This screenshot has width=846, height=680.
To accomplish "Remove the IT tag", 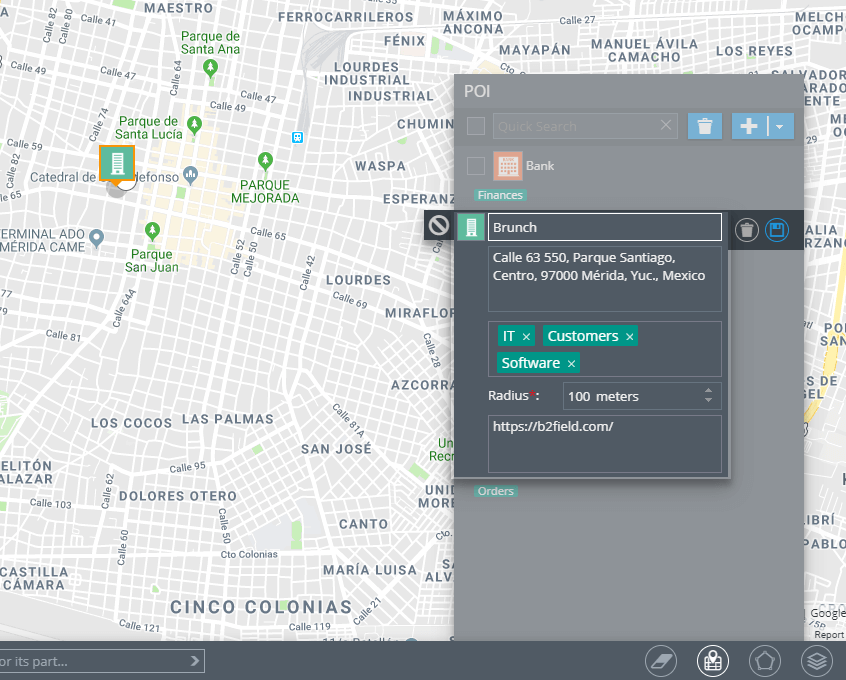I will click(527, 337).
